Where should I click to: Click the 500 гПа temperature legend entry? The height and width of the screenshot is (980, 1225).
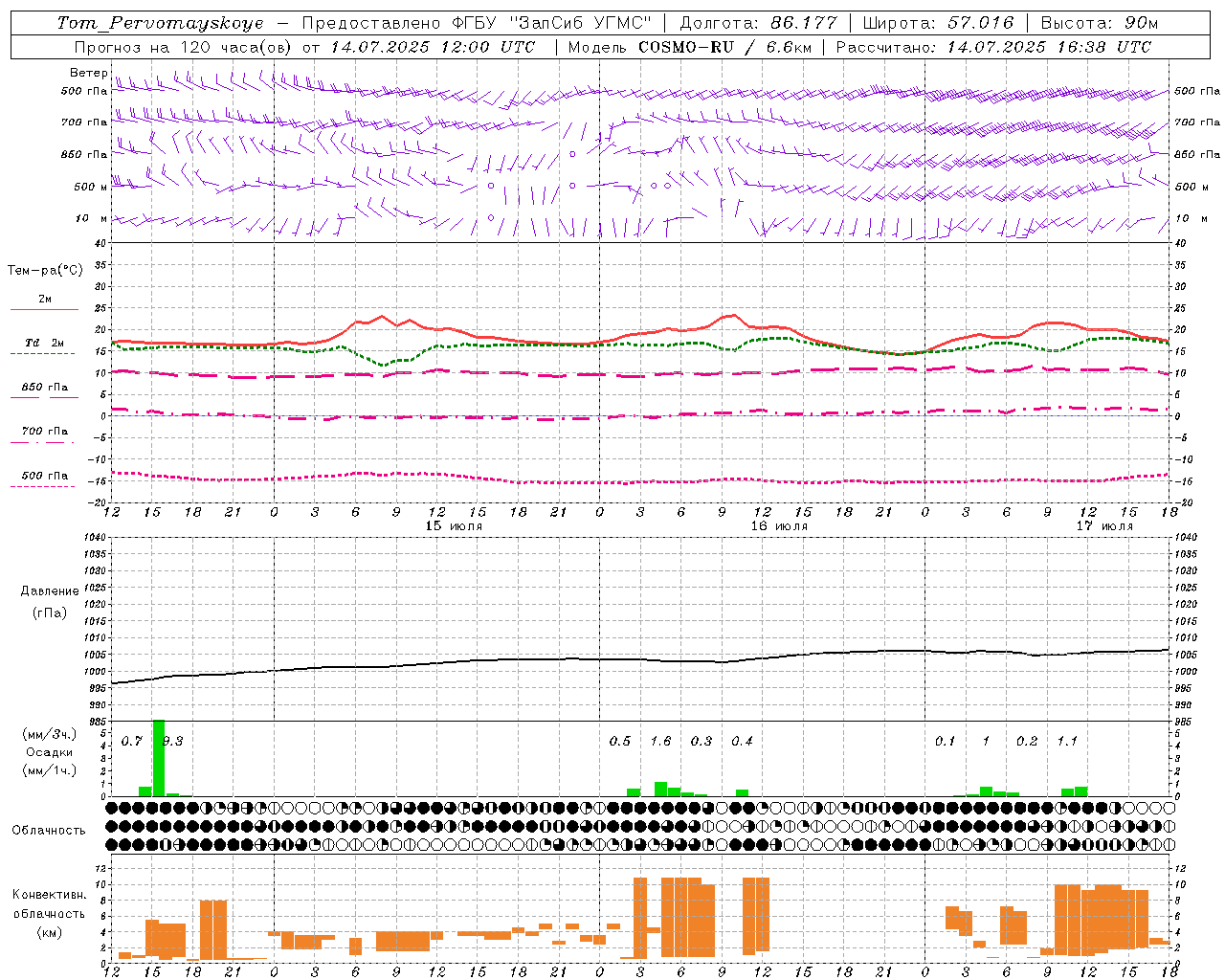[45, 476]
